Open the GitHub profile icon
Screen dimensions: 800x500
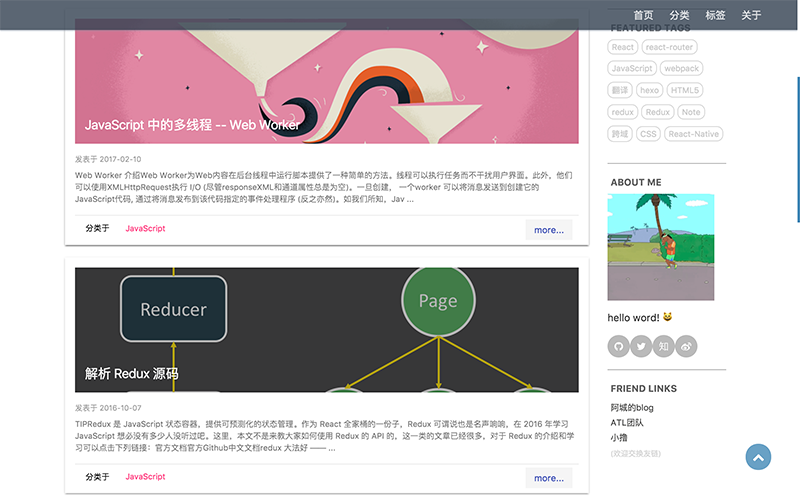point(619,346)
